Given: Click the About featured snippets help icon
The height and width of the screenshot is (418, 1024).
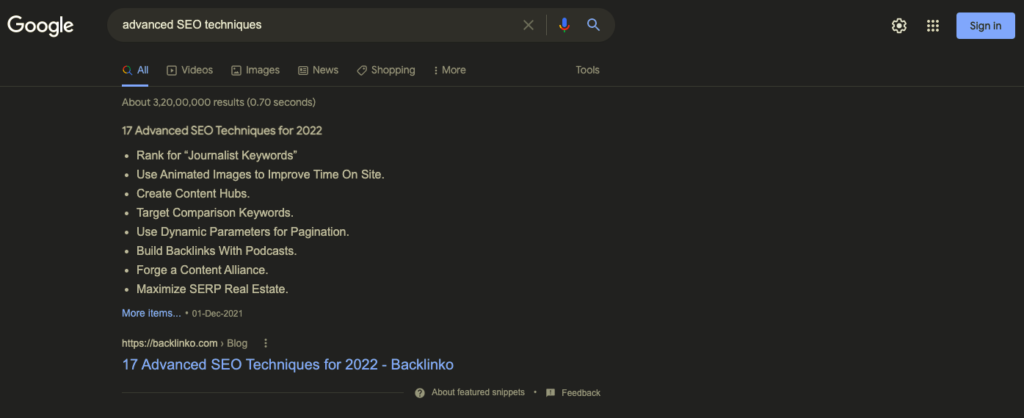Looking at the screenshot, I should 420,393.
